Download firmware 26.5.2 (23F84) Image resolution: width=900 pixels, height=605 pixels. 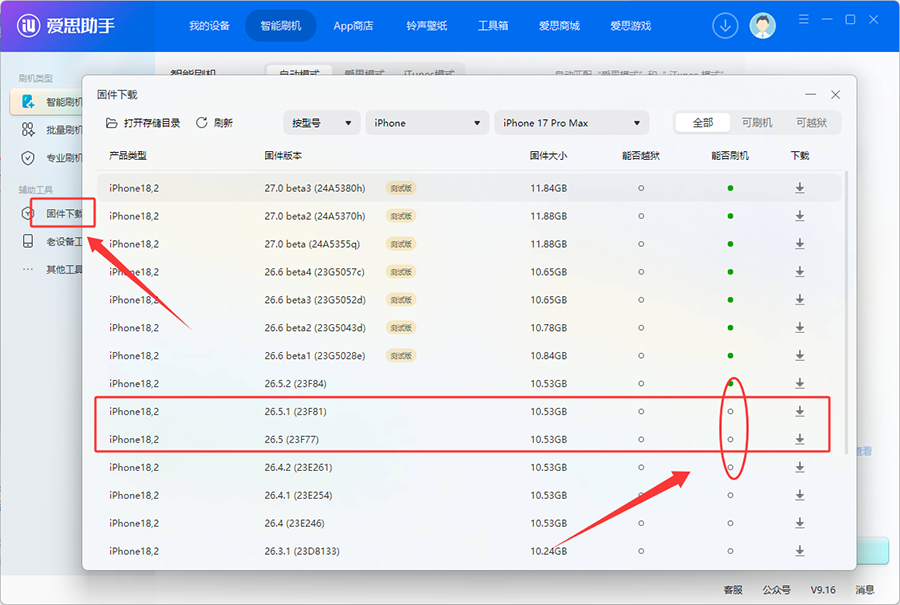tap(800, 383)
